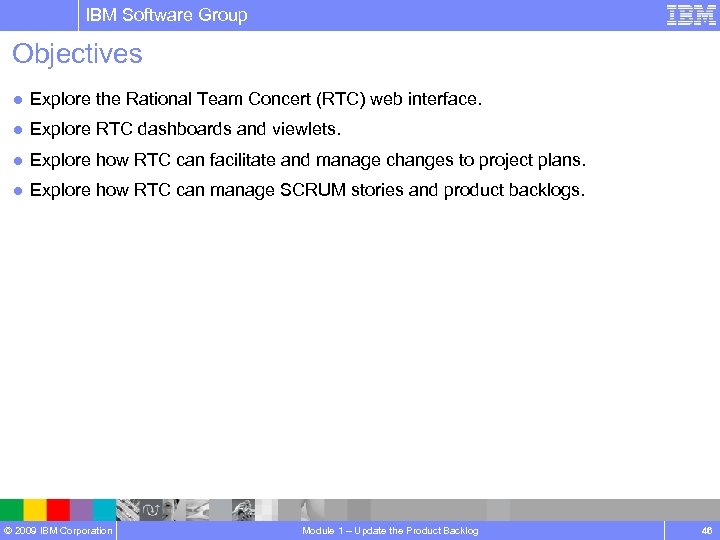This screenshot has height=540, width=720.
Task: Click the bullet about RTC web interface
Action: point(256,99)
